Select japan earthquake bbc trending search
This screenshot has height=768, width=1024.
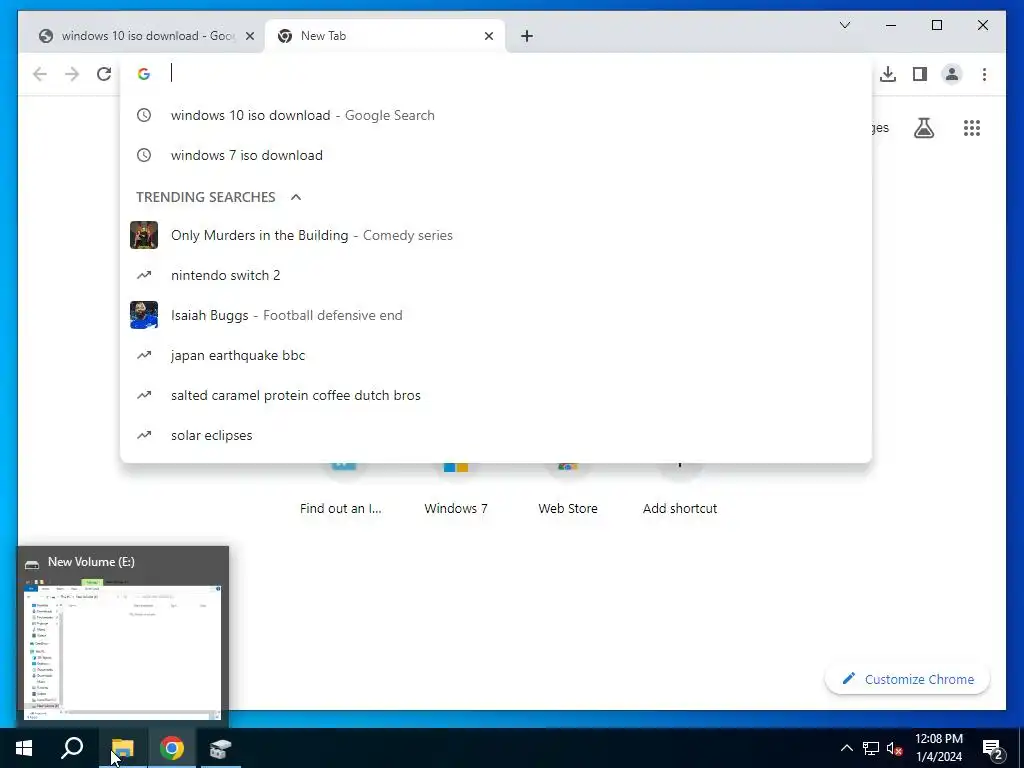496,355
